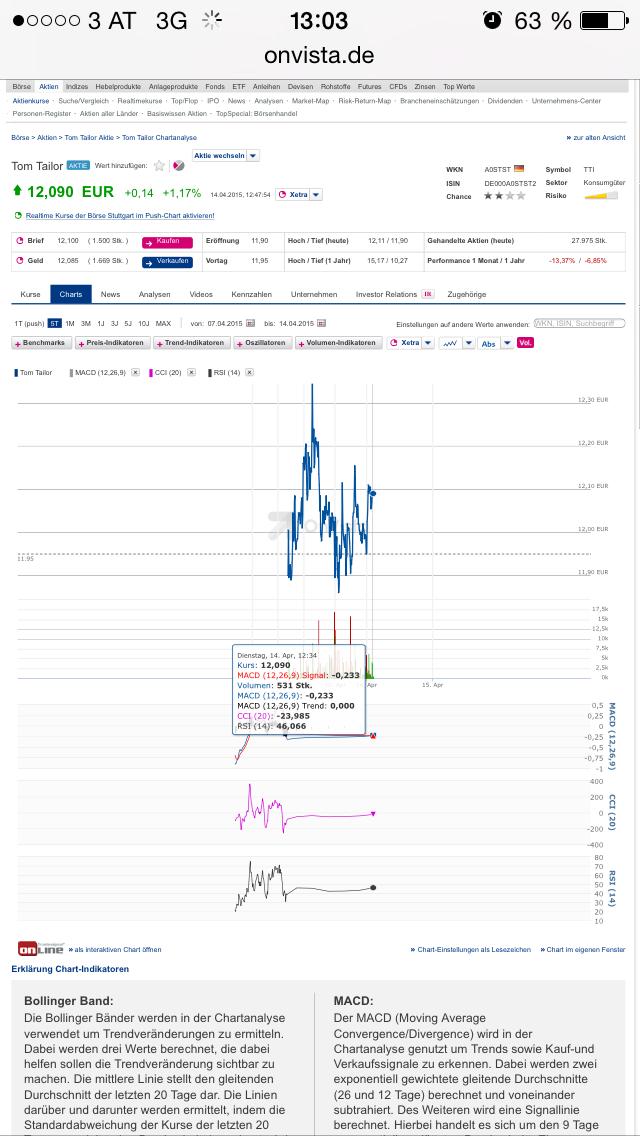Viewport: 640px width, 1136px height.
Task: Remove the MACD (12,26,9) indicator
Action: coord(135,372)
